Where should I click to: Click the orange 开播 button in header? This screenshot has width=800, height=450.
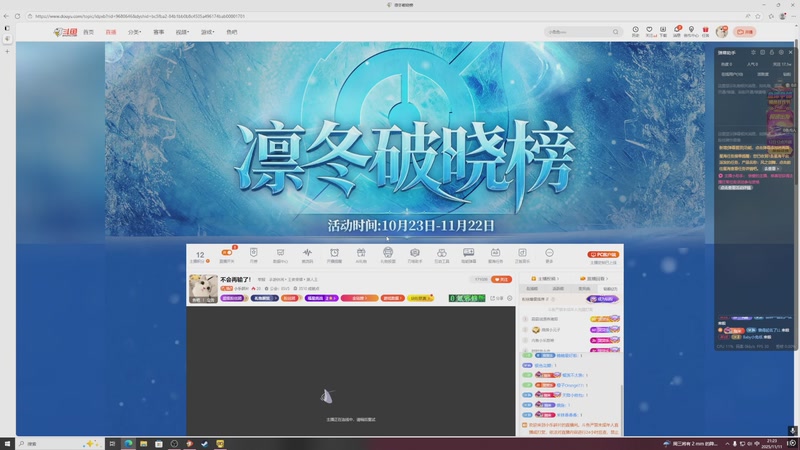point(744,32)
